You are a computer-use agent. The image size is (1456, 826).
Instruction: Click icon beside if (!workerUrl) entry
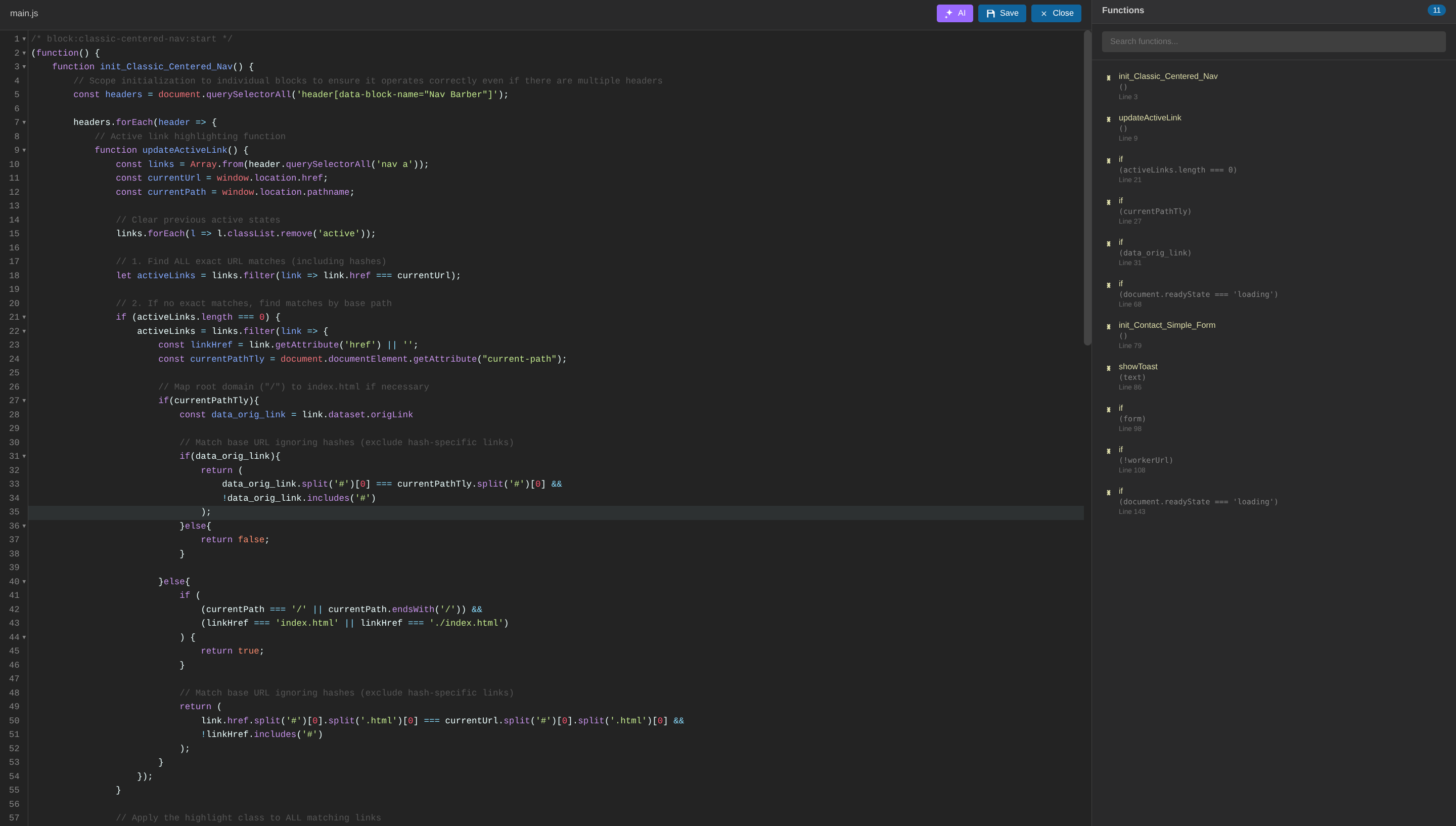pos(1109,451)
